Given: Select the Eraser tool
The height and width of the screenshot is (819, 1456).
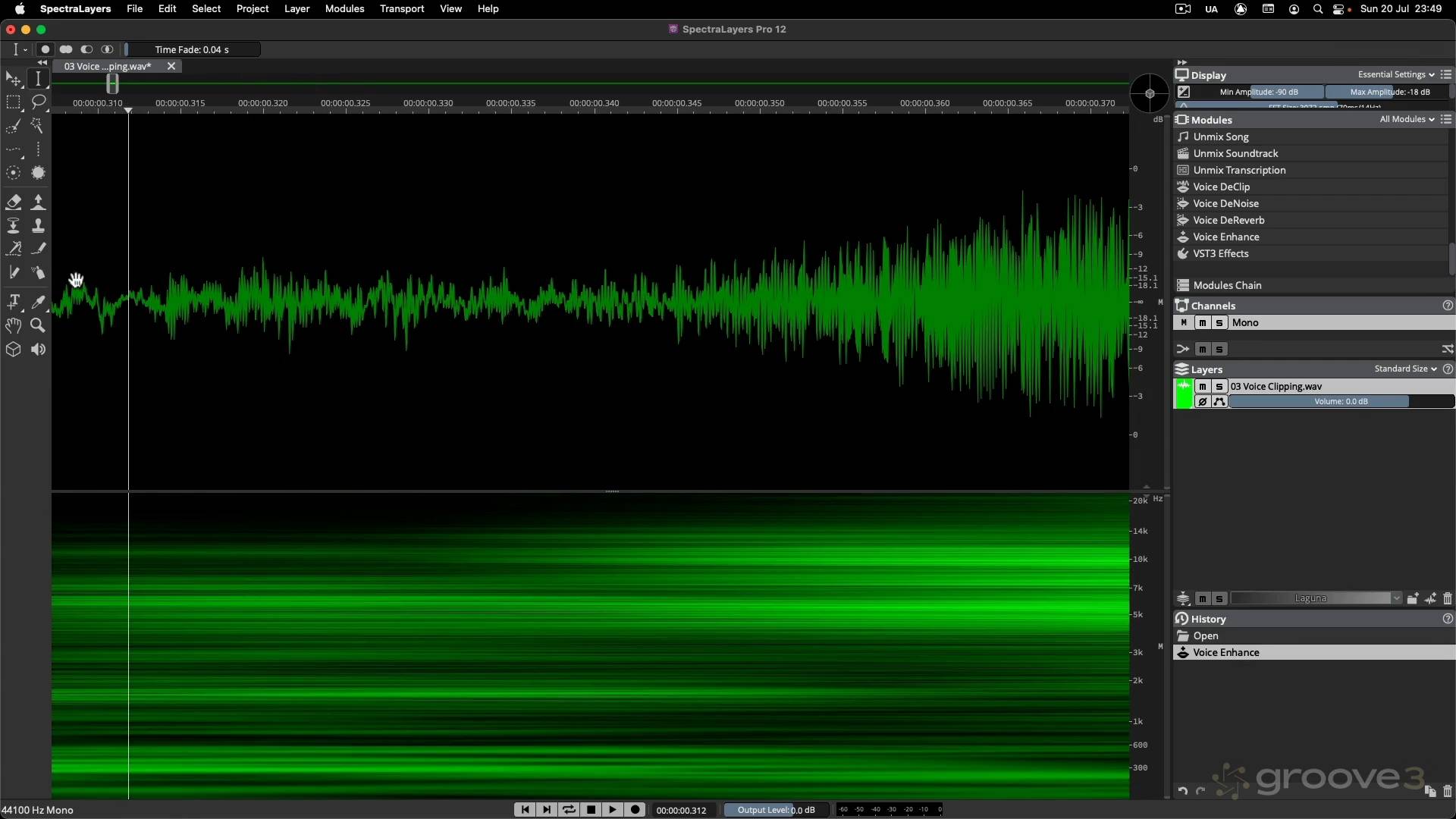Looking at the screenshot, I should pos(14,202).
